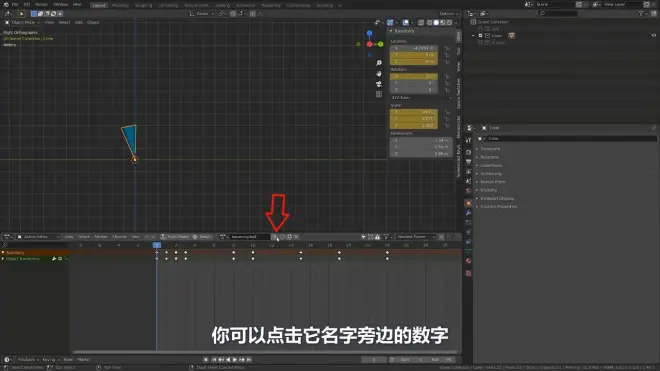The width and height of the screenshot is (660, 371).
Task: Expand the Object Transforms channel
Action: (x=3, y=259)
